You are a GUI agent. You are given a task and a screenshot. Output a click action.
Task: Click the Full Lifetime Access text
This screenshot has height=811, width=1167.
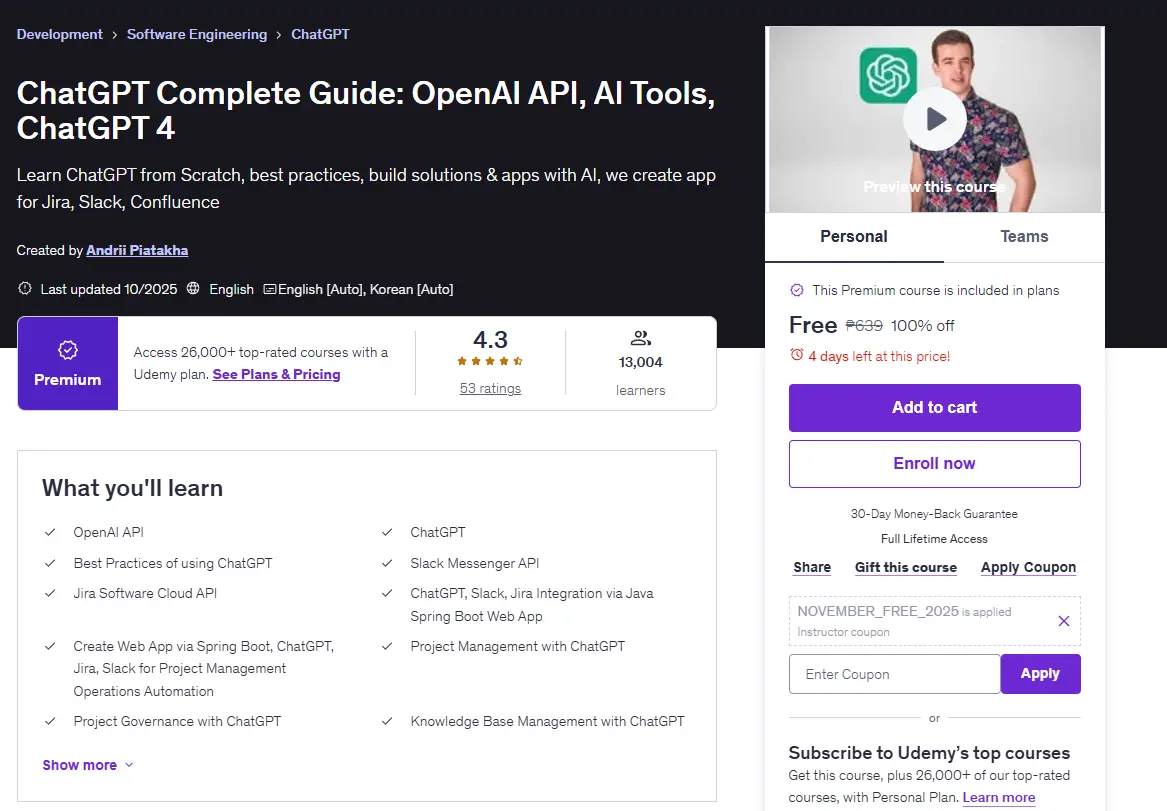(934, 539)
